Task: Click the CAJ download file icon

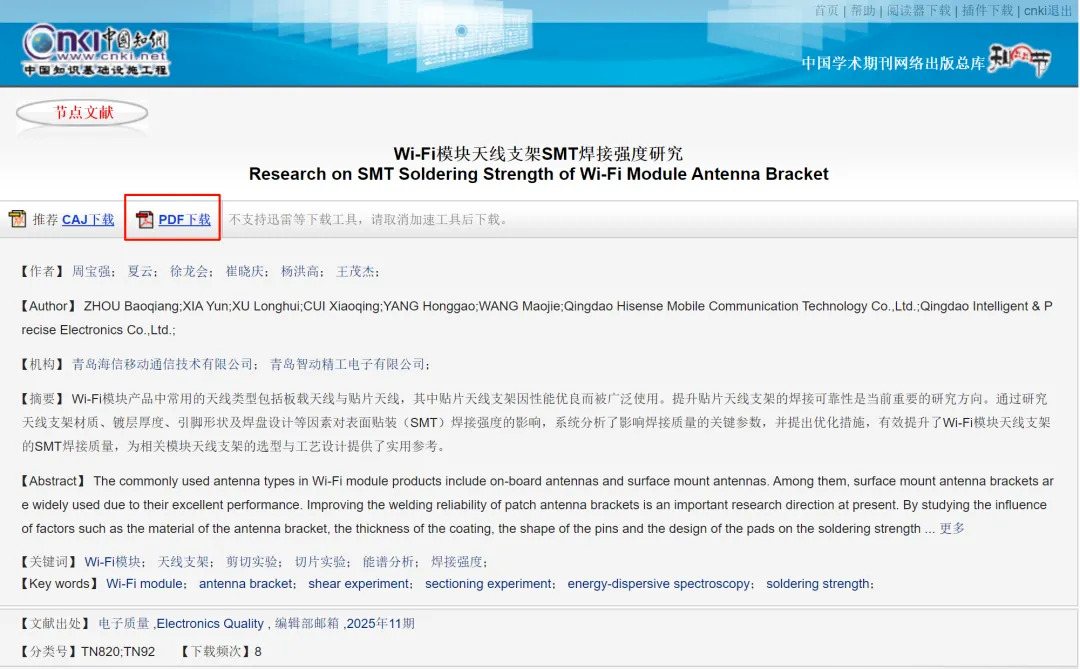Action: pos(17,219)
